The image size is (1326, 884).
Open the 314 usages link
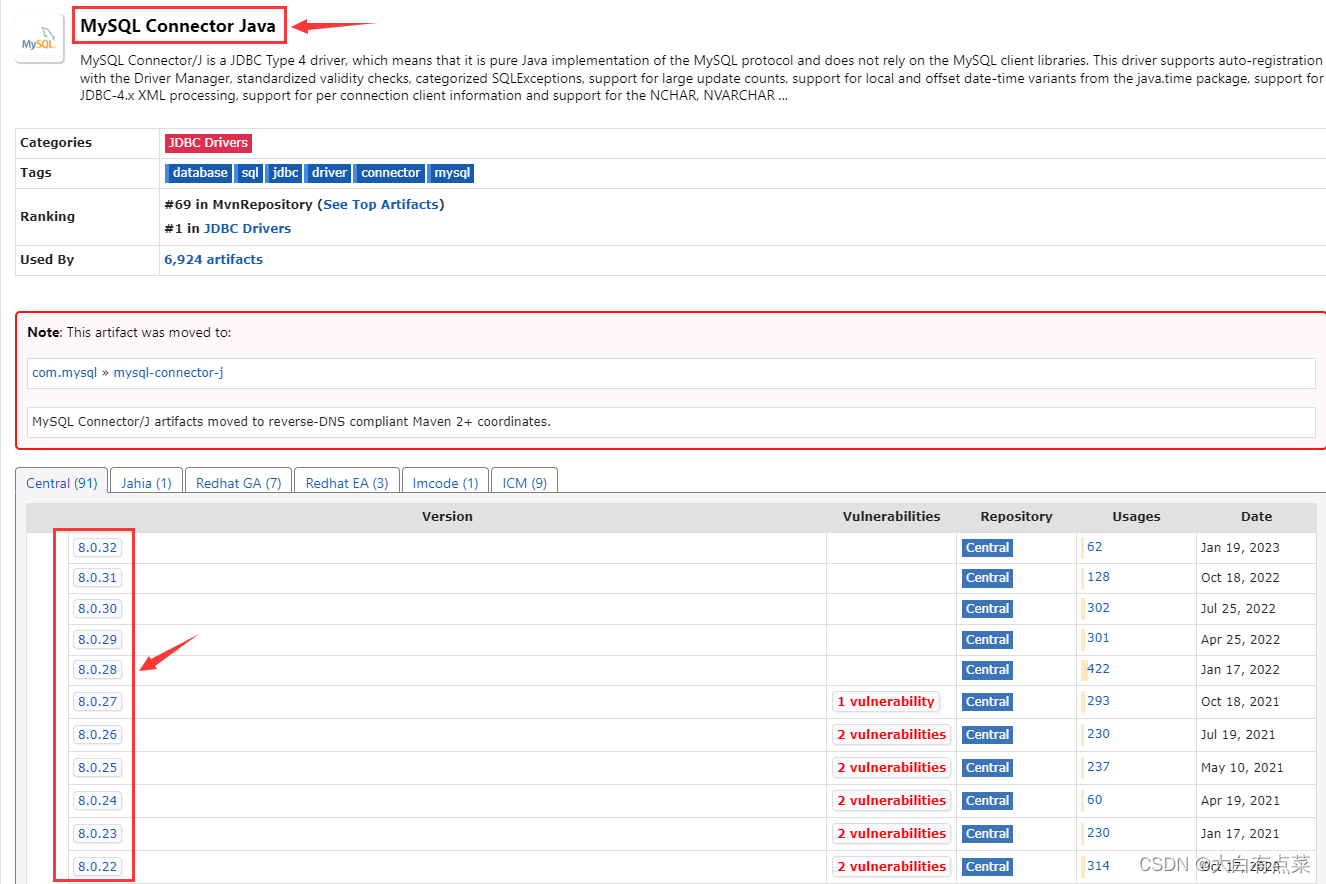click(x=1098, y=866)
